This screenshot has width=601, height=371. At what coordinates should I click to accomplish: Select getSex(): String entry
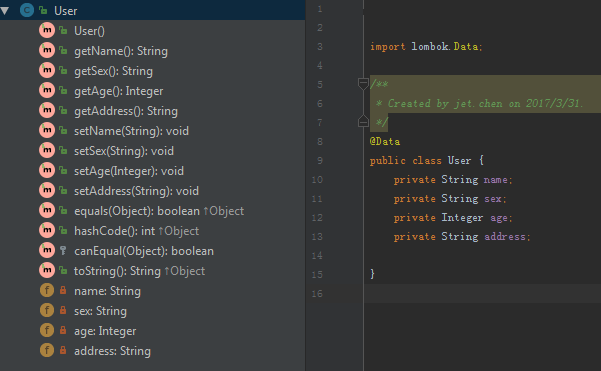click(113, 71)
